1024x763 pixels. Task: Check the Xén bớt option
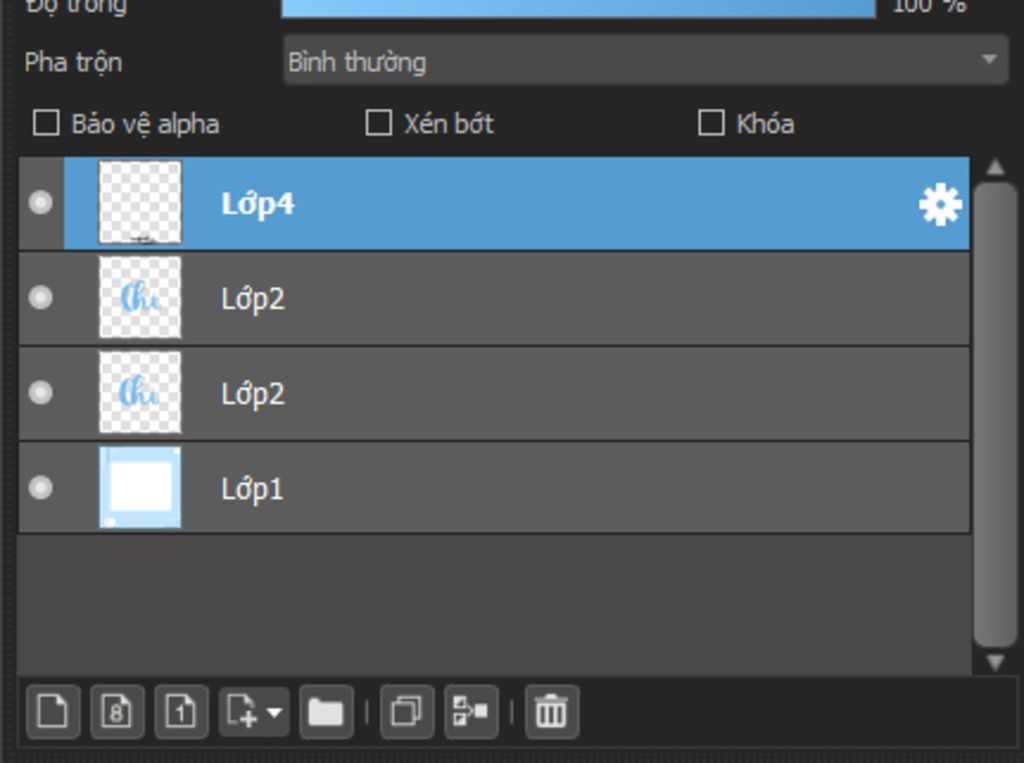(x=378, y=123)
